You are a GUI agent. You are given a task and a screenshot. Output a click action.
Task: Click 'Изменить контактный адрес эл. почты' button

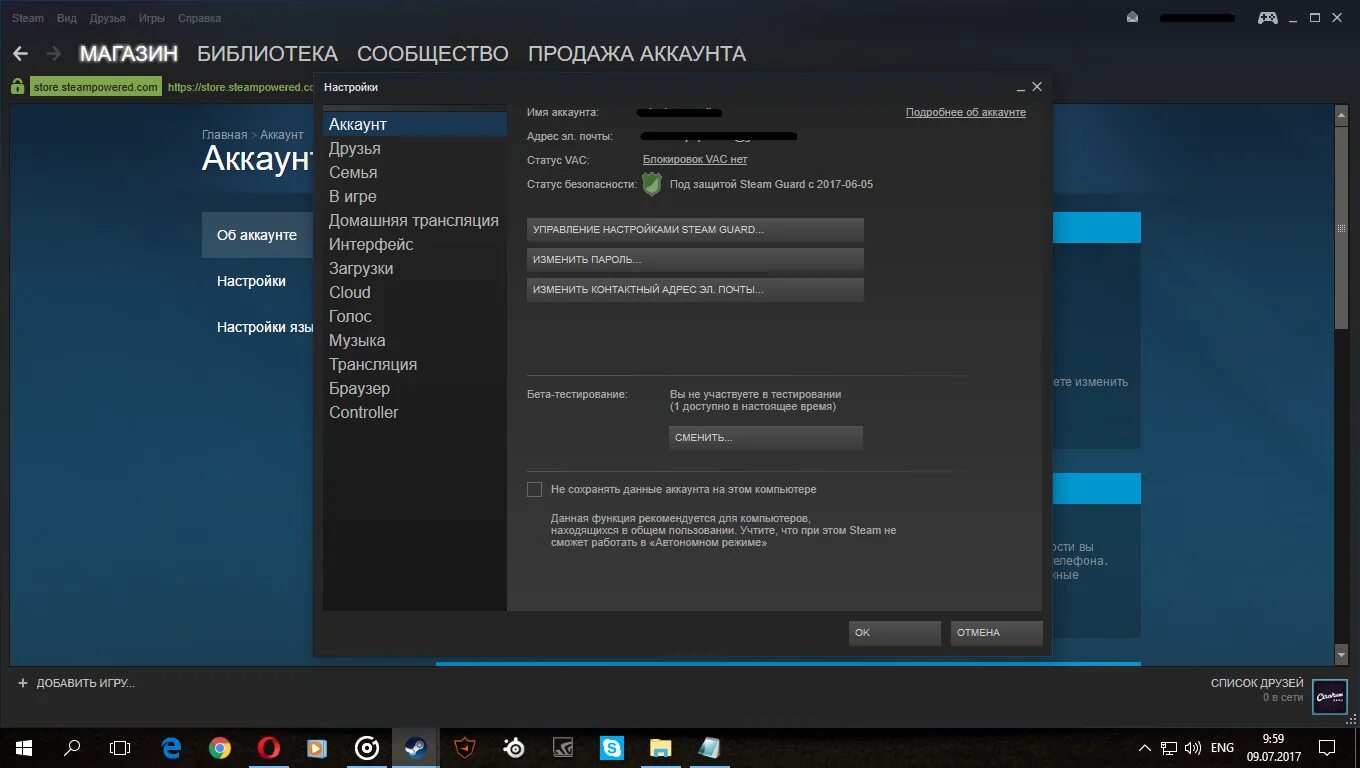pos(695,290)
